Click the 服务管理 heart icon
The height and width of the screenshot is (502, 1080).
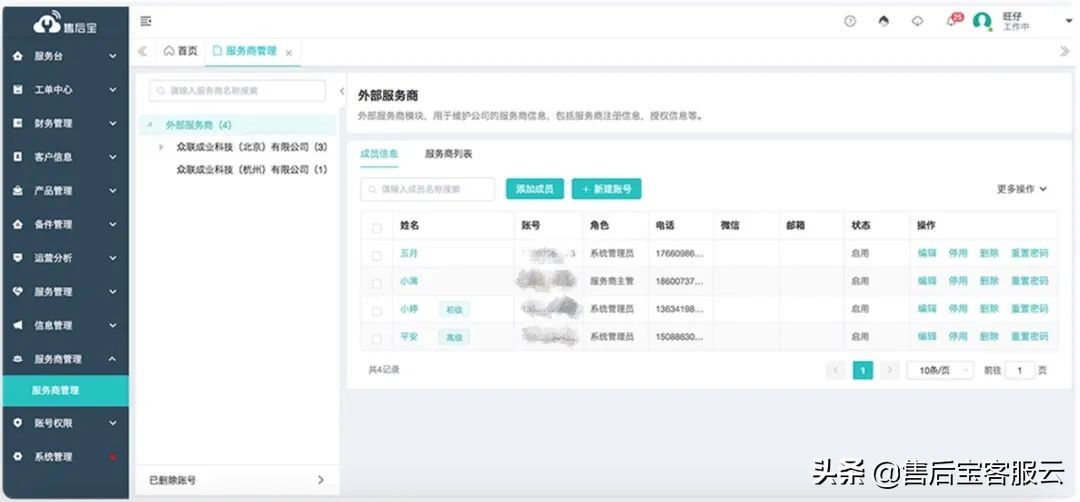click(x=18, y=292)
